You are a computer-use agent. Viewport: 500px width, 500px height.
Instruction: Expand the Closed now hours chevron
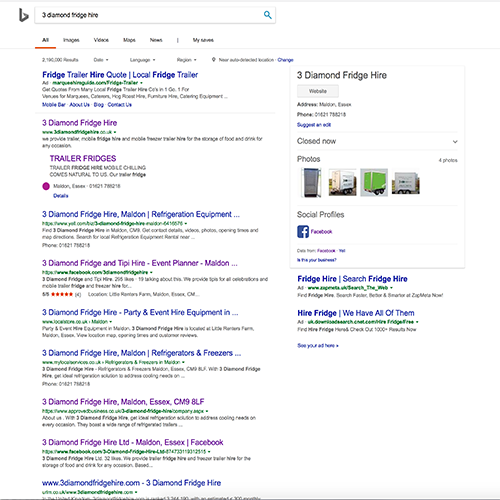coord(455,141)
